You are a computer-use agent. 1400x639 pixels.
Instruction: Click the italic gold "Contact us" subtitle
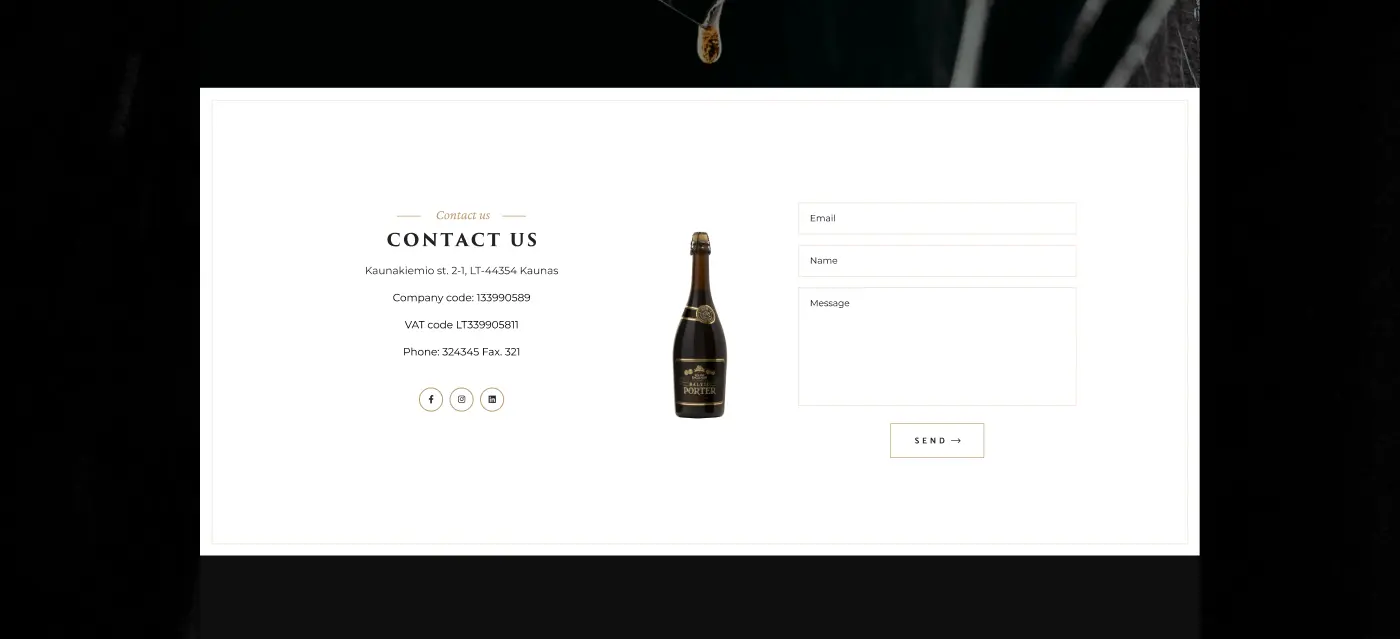[463, 215]
